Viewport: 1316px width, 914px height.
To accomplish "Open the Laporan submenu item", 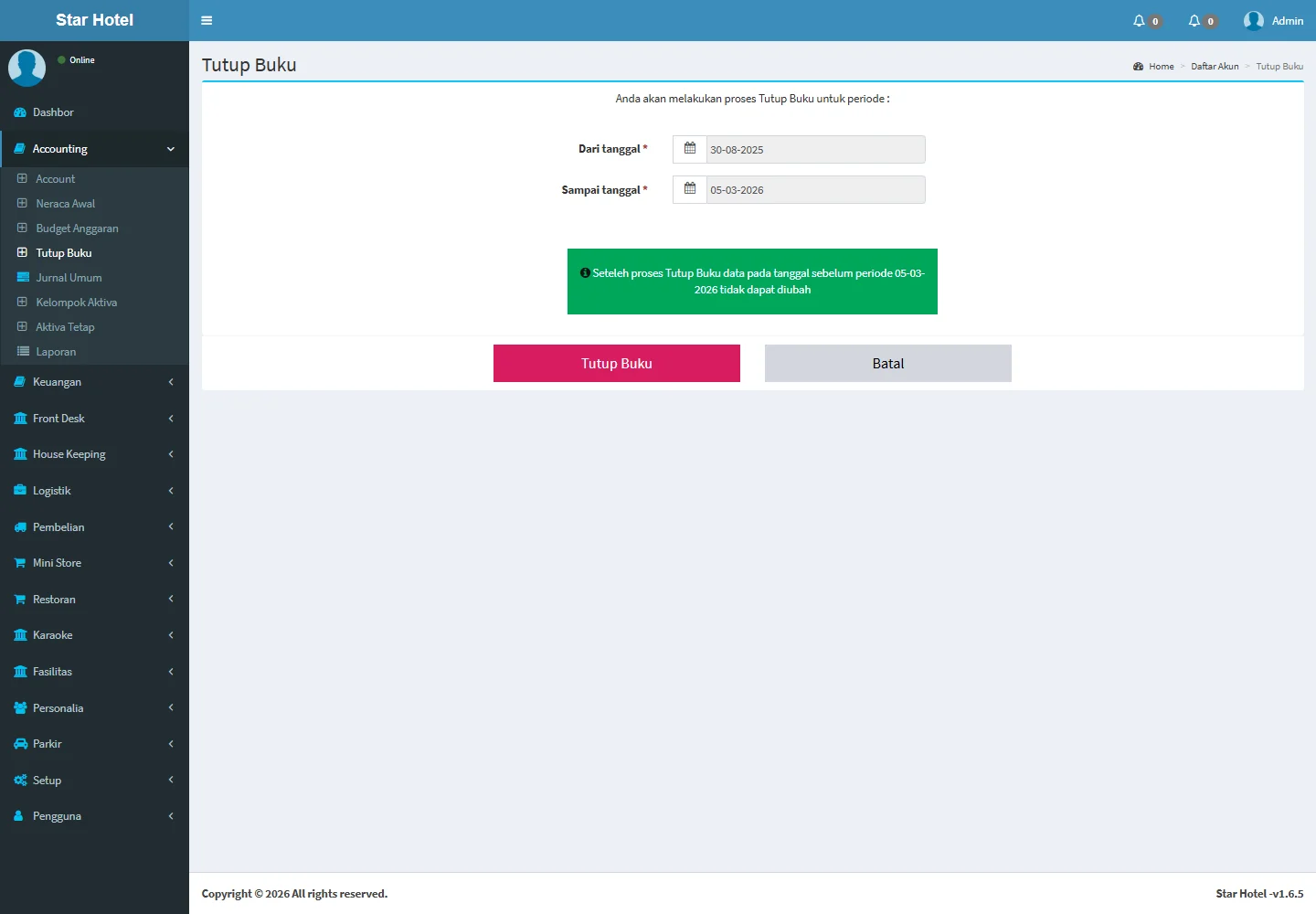I will coord(56,352).
